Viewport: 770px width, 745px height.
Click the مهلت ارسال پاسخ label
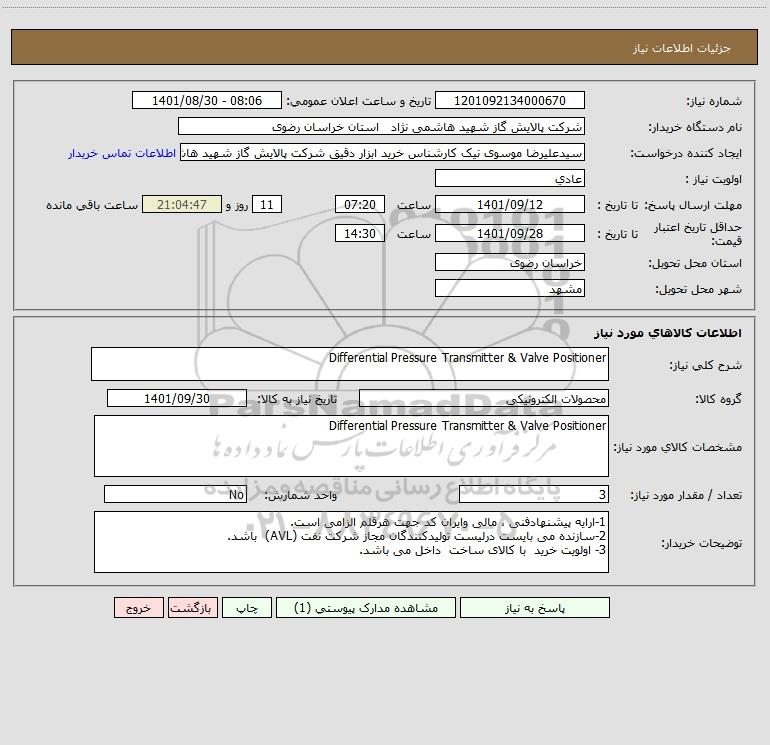(692, 205)
